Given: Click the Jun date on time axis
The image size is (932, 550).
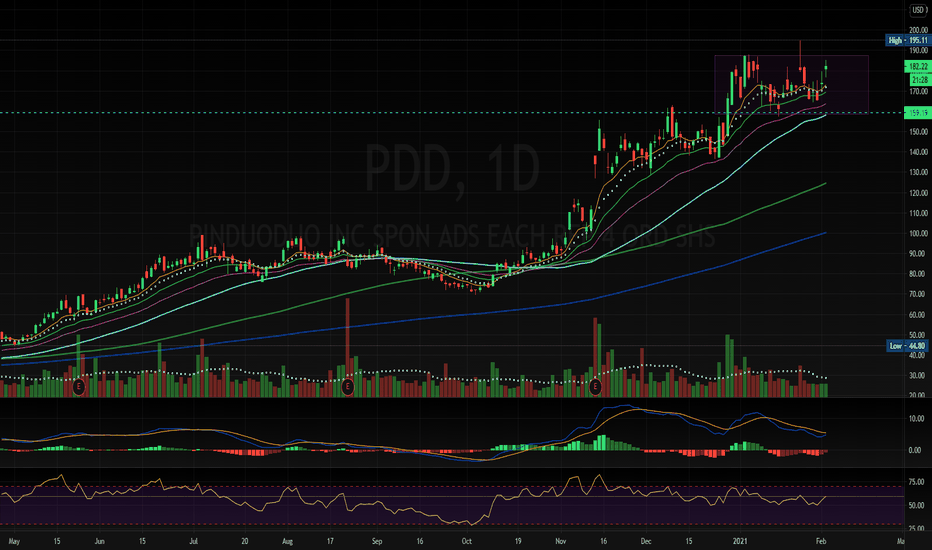Looking at the screenshot, I should click(100, 541).
